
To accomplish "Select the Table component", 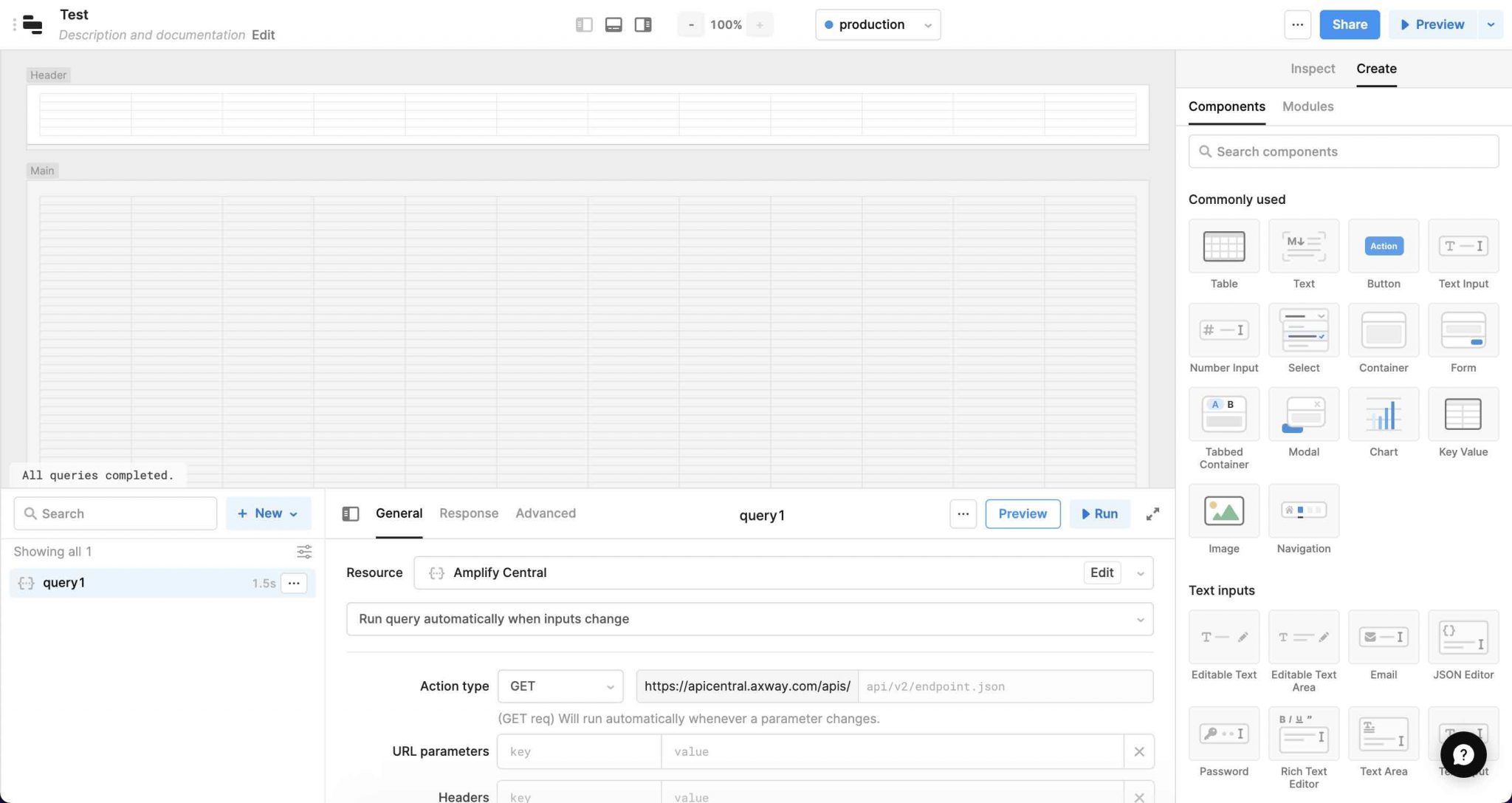I will coord(1223,246).
